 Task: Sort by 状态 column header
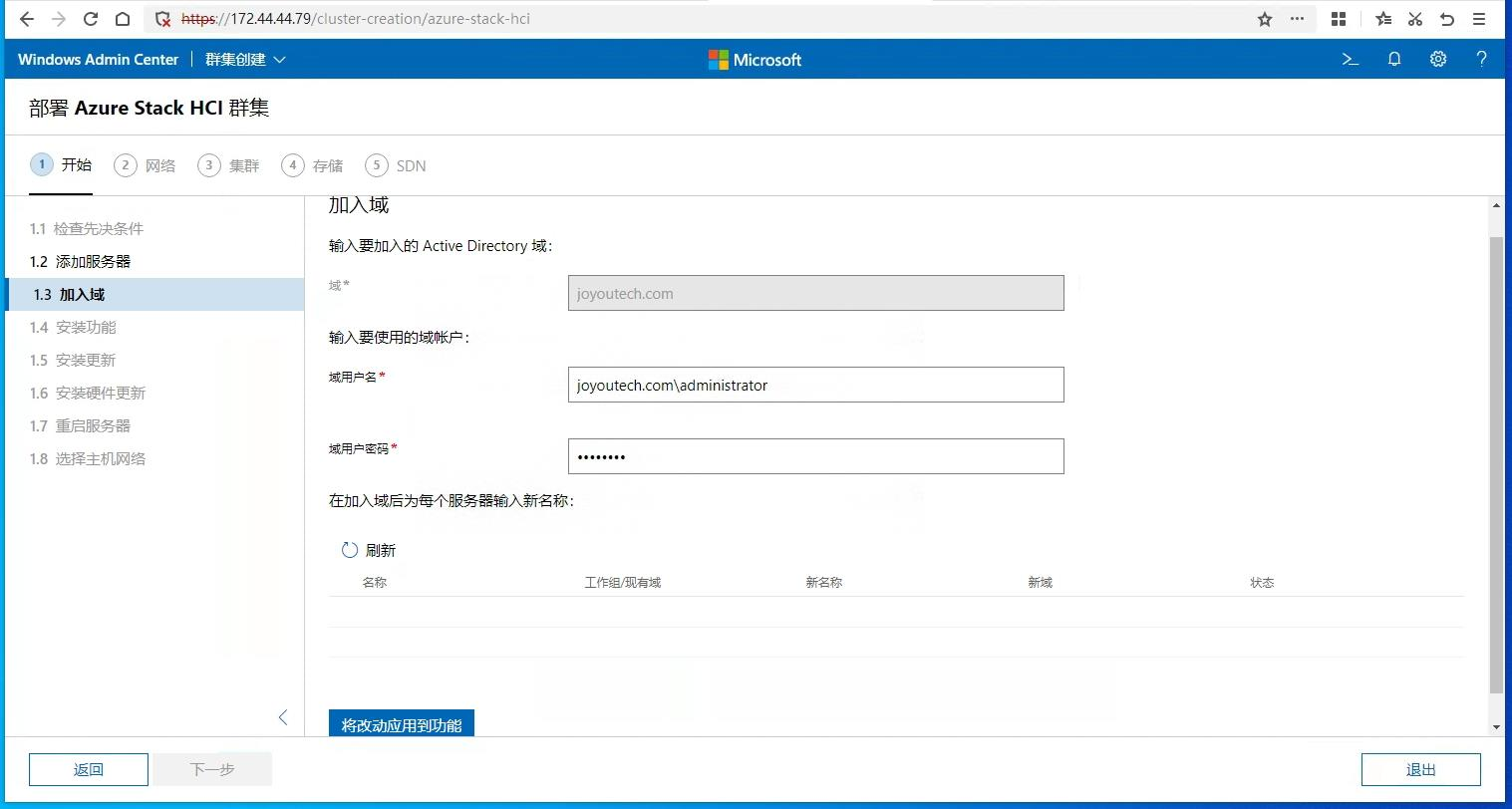(1263, 582)
